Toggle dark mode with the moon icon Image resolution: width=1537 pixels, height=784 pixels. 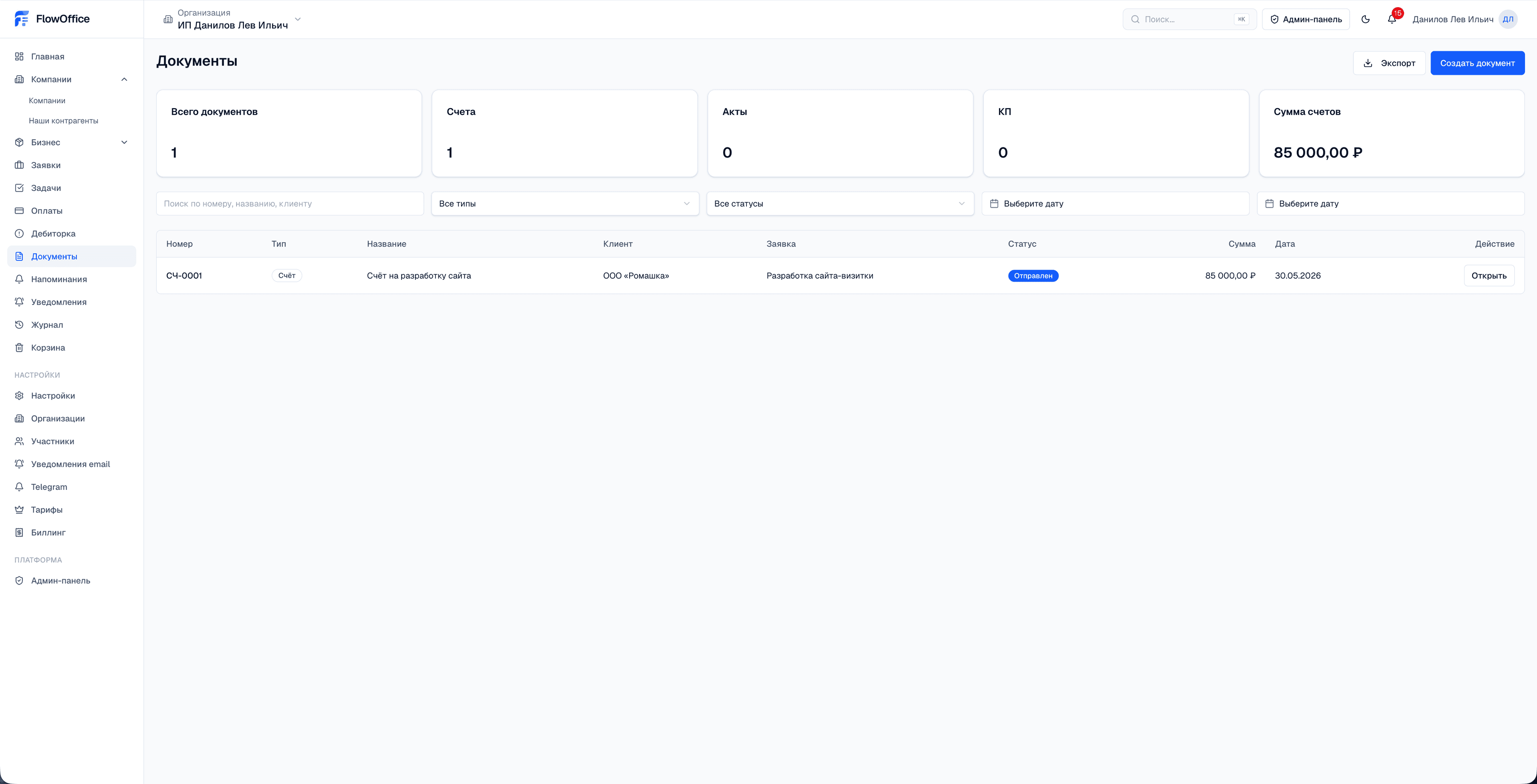click(x=1365, y=20)
